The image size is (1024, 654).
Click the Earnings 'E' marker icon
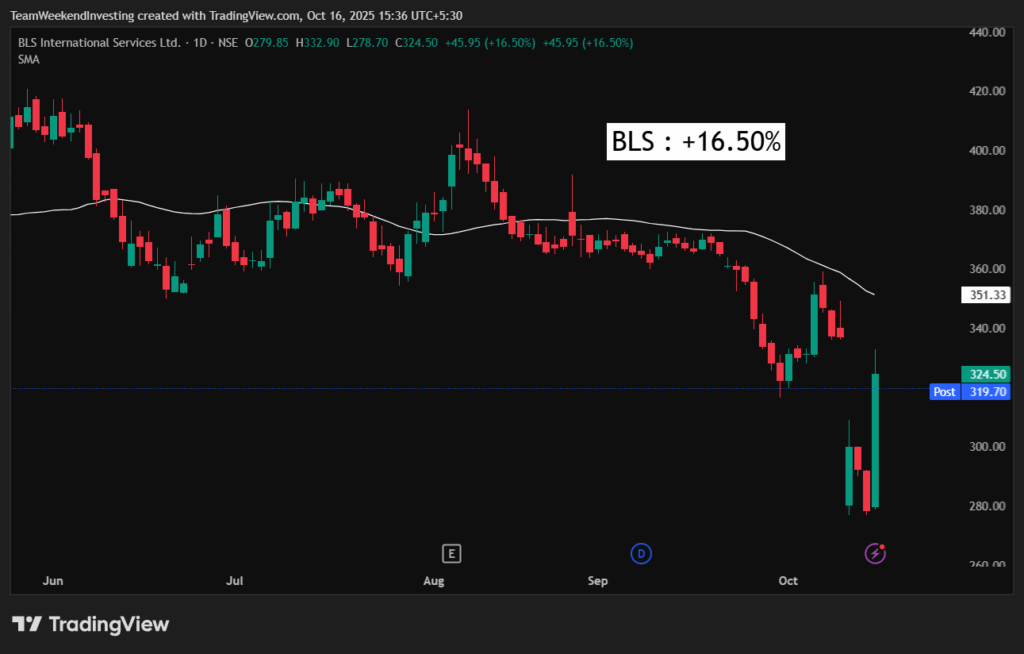click(x=452, y=553)
